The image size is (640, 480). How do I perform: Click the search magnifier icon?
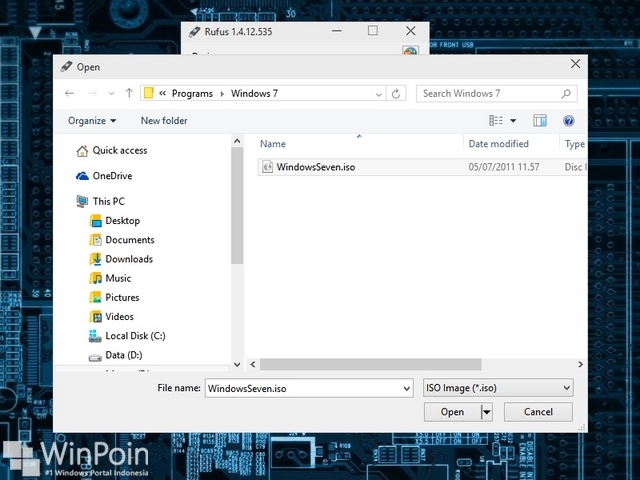point(566,93)
